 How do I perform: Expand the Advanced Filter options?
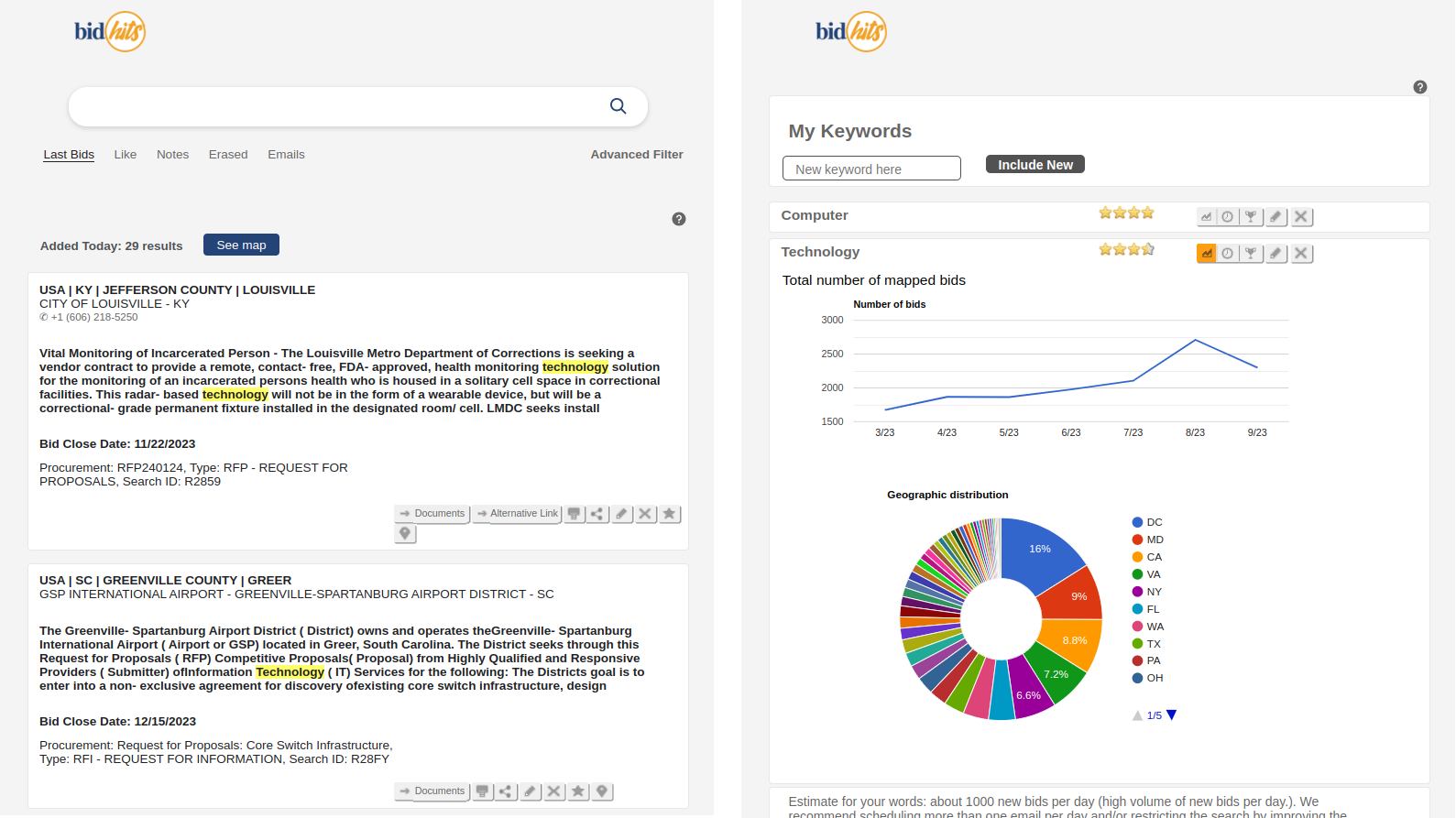pos(636,155)
